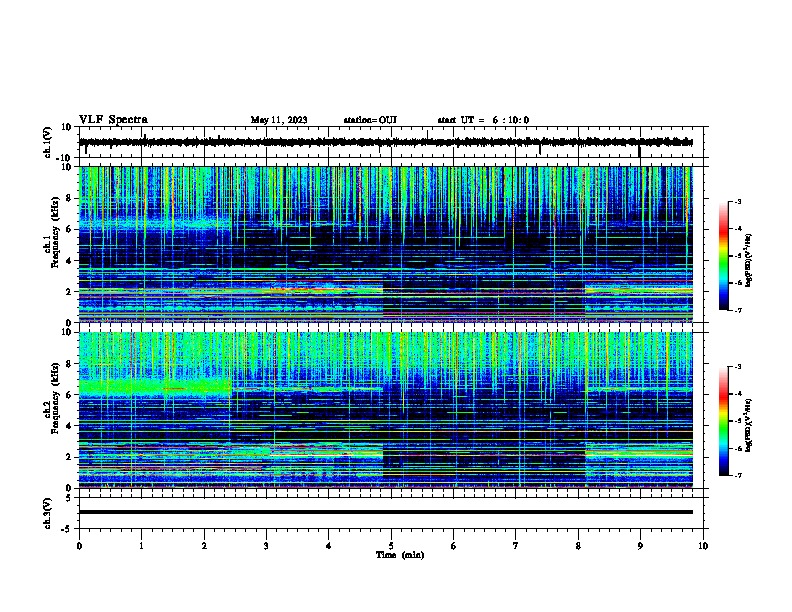Click the 6 kHz emission band in ch.1 spectrogram

(156, 223)
